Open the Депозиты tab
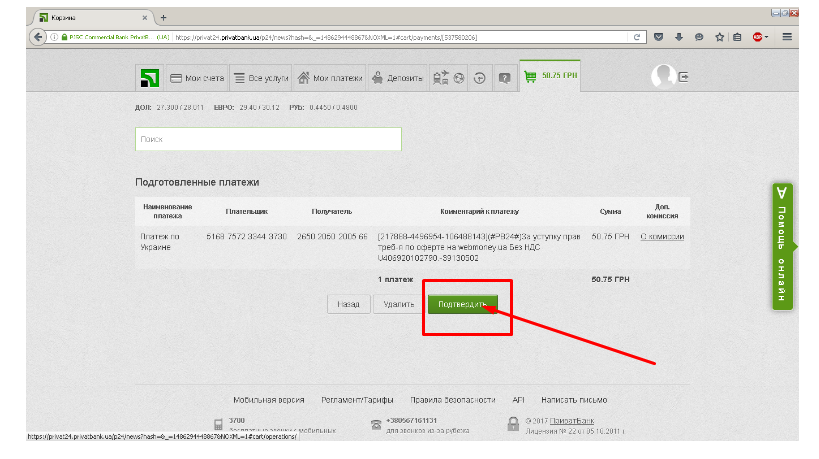 click(x=397, y=78)
